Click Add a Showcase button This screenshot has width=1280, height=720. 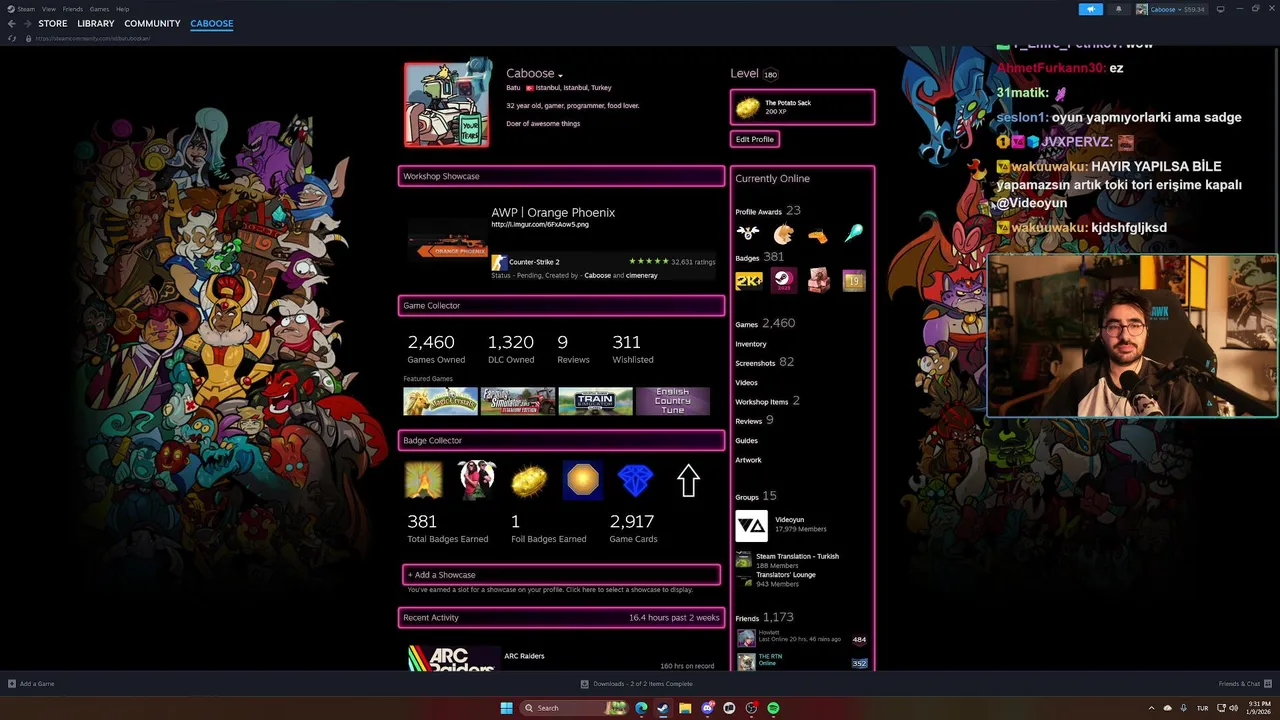click(x=562, y=575)
